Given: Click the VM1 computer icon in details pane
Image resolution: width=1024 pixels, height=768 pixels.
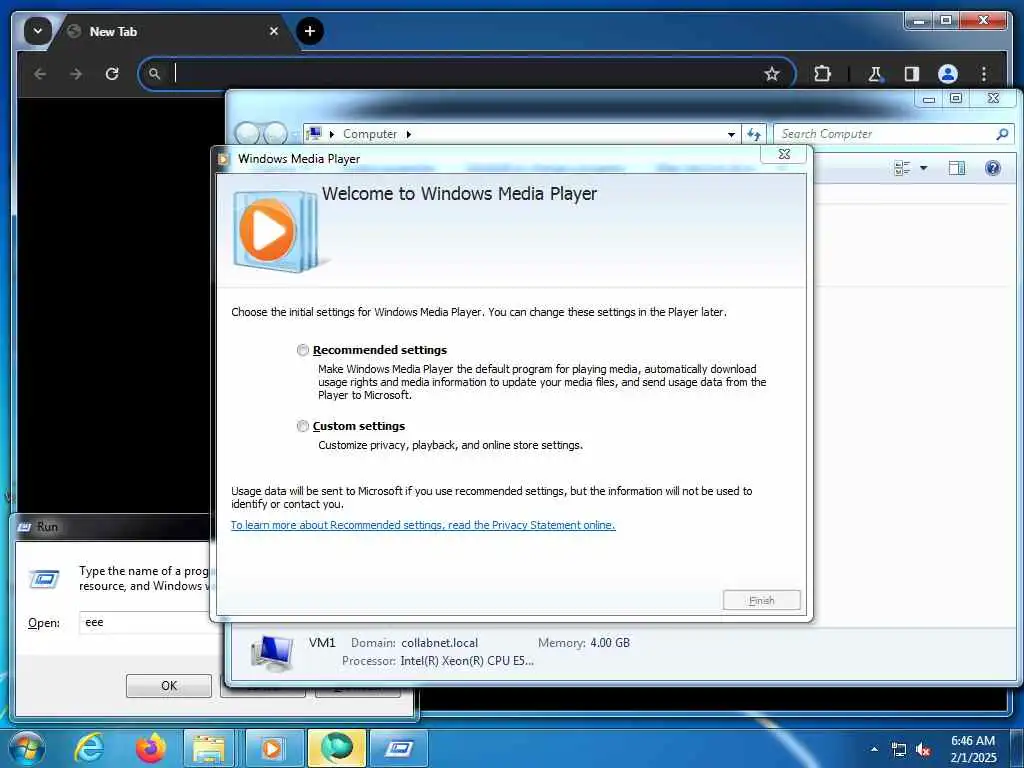Looking at the screenshot, I should tap(272, 653).
